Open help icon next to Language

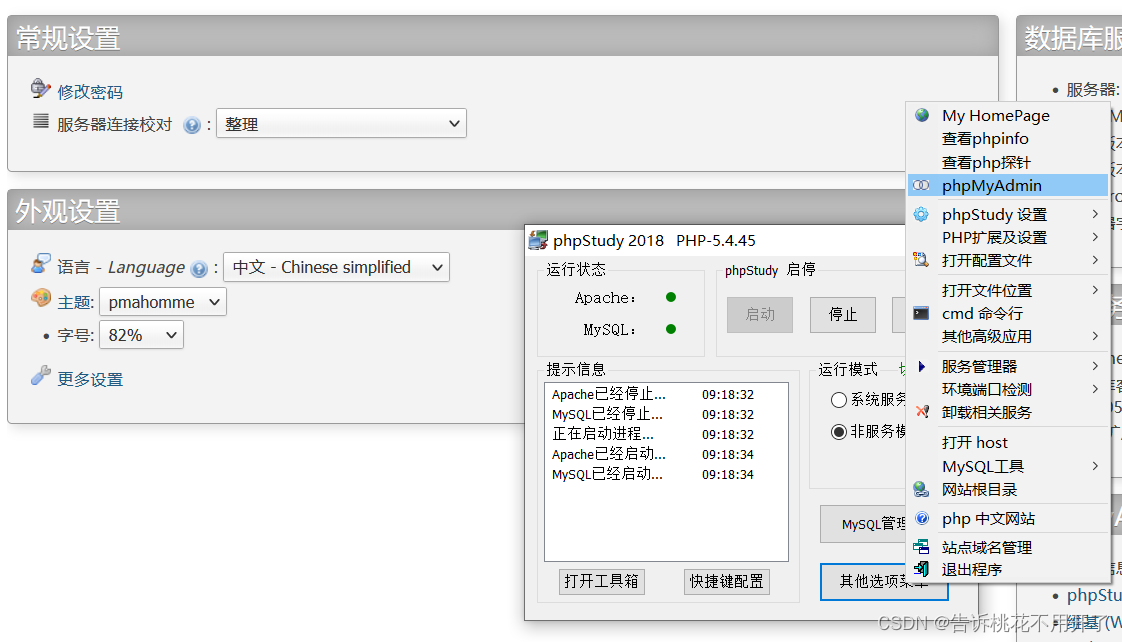click(199, 269)
